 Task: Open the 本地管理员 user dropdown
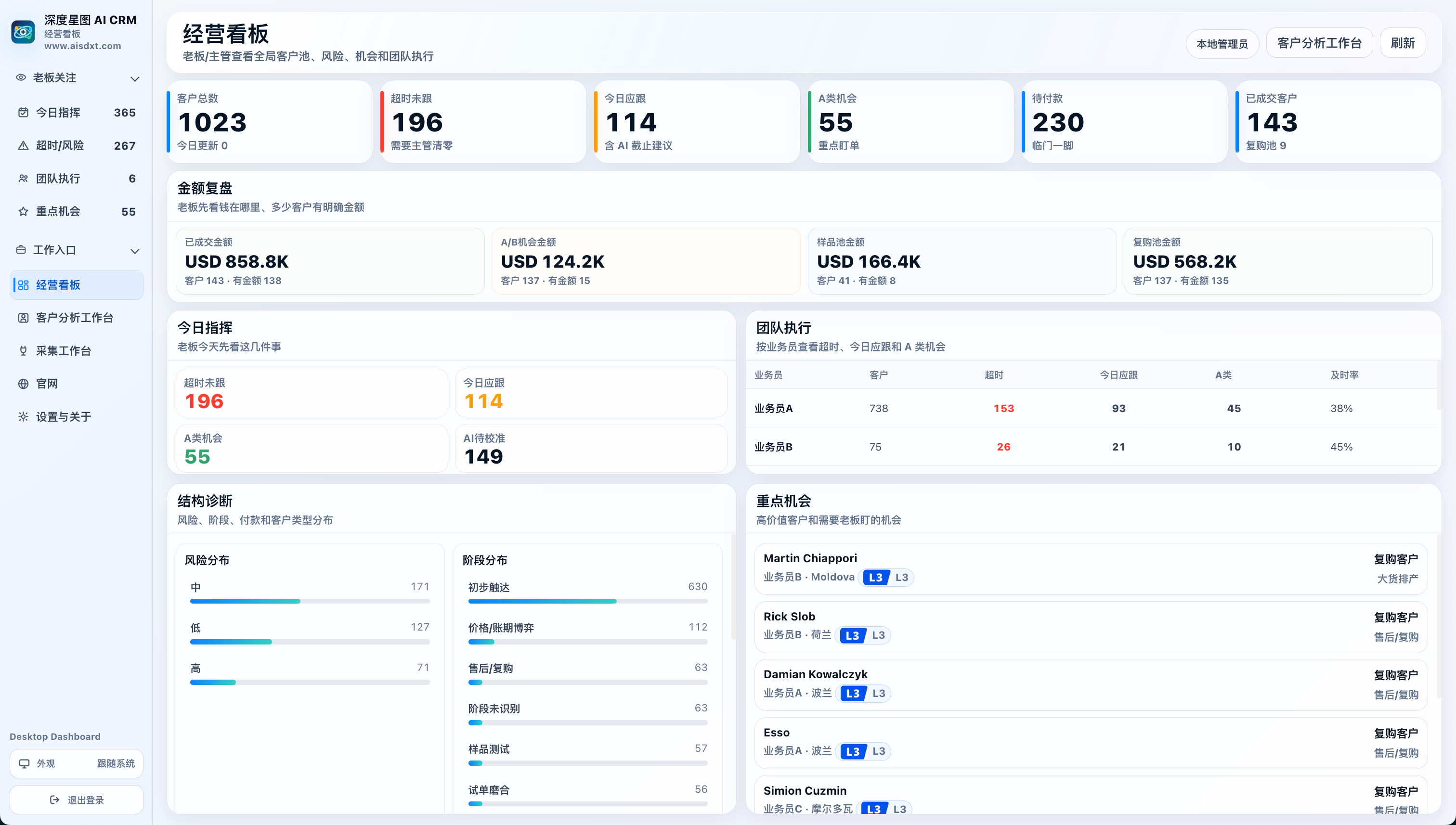point(1222,43)
